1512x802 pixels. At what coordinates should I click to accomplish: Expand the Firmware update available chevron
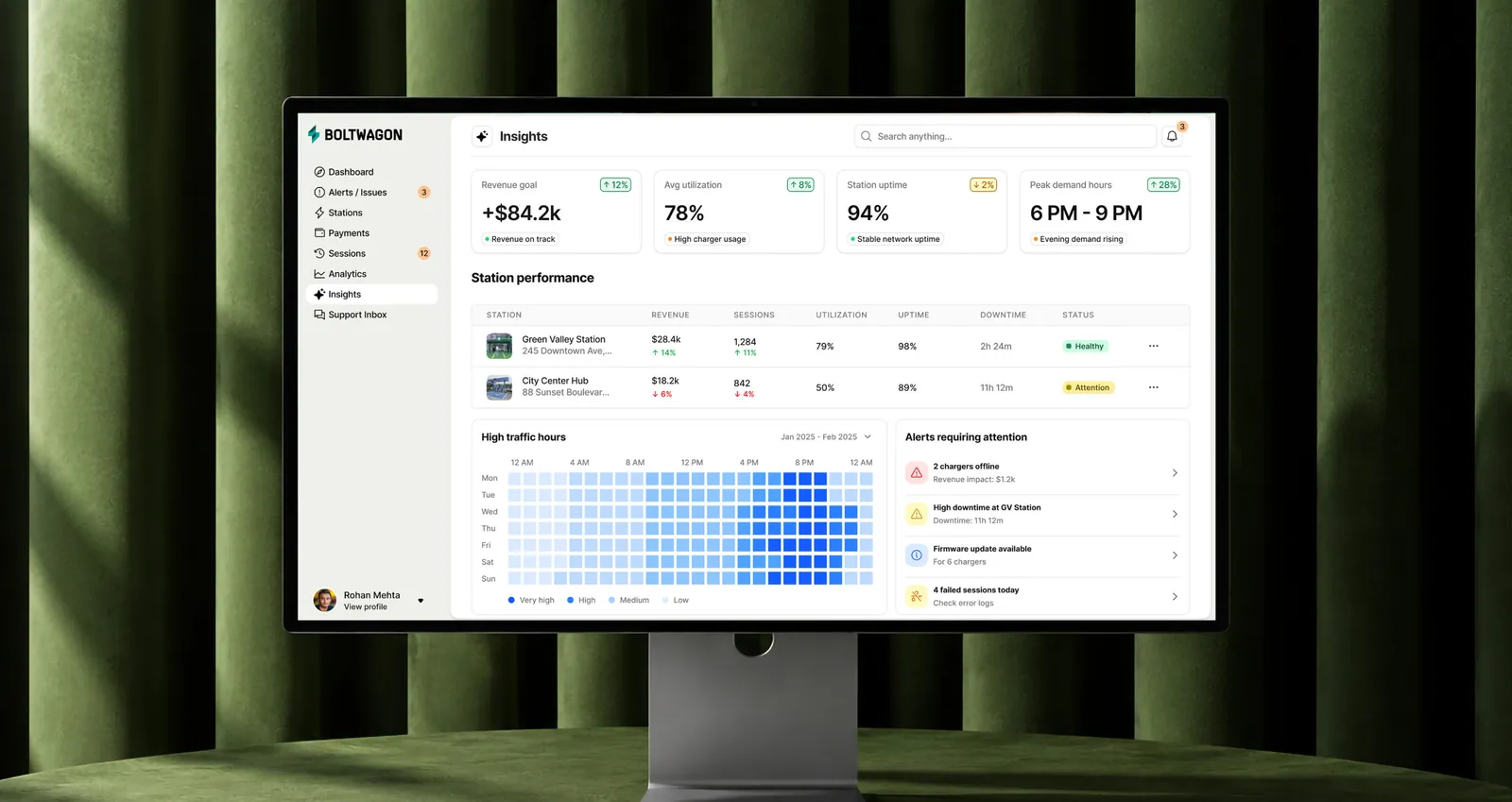1175,555
